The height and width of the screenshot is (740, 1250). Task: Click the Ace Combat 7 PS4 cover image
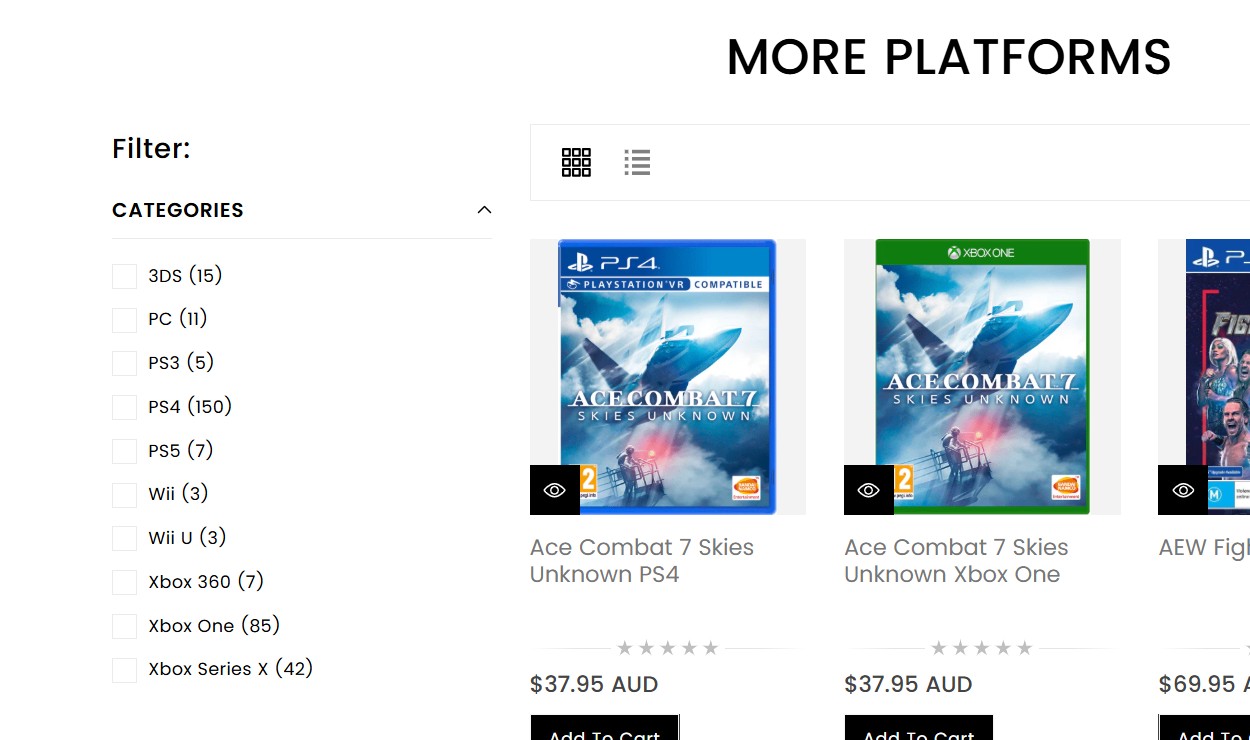(667, 377)
